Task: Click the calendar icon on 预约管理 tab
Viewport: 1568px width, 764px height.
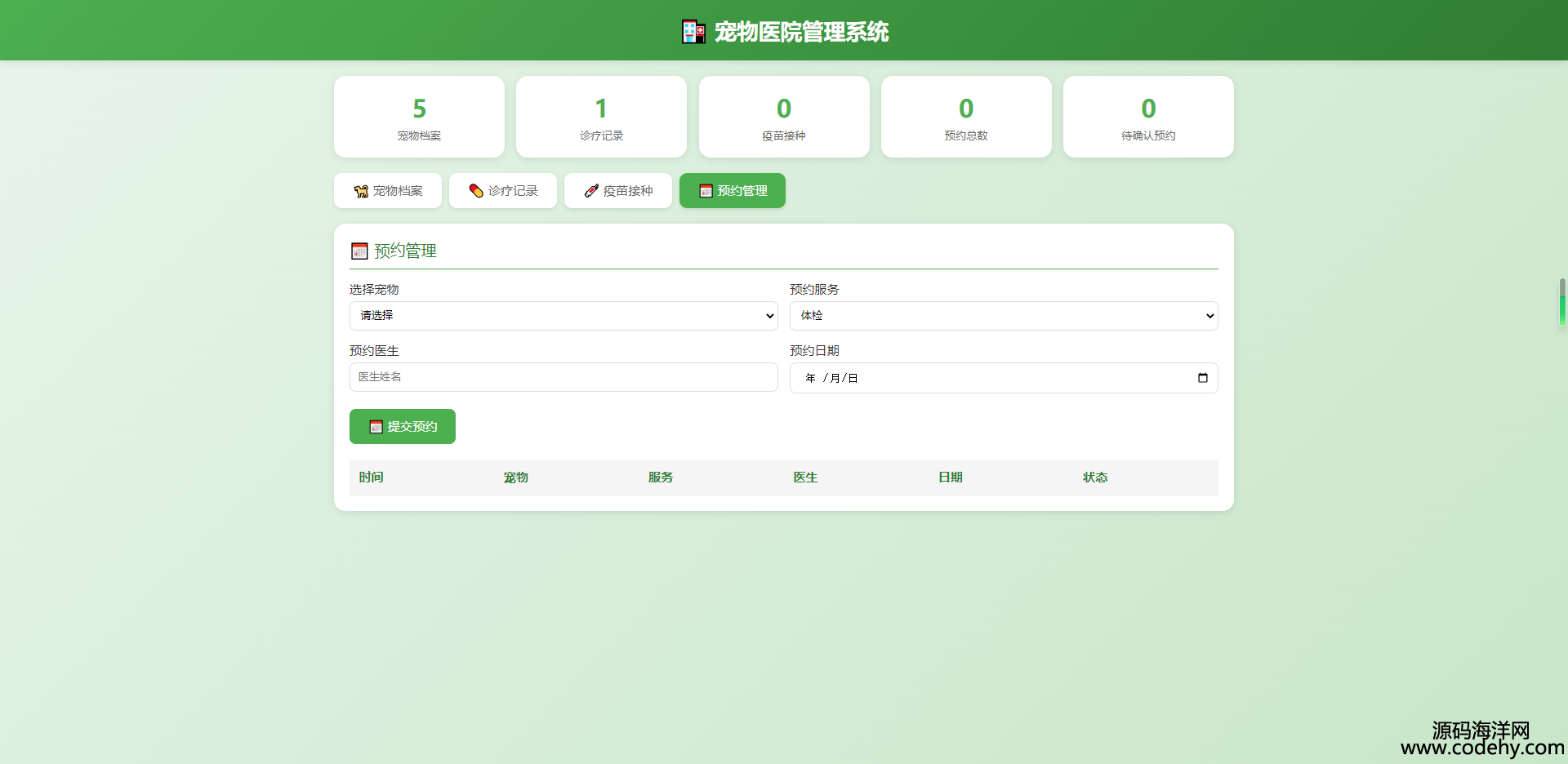Action: coord(706,191)
